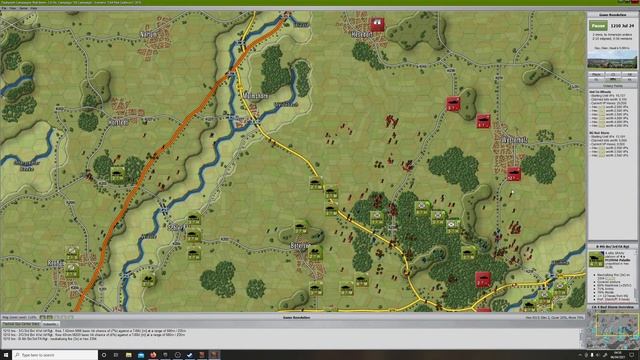Switch to the Subunits tab

coord(50,324)
